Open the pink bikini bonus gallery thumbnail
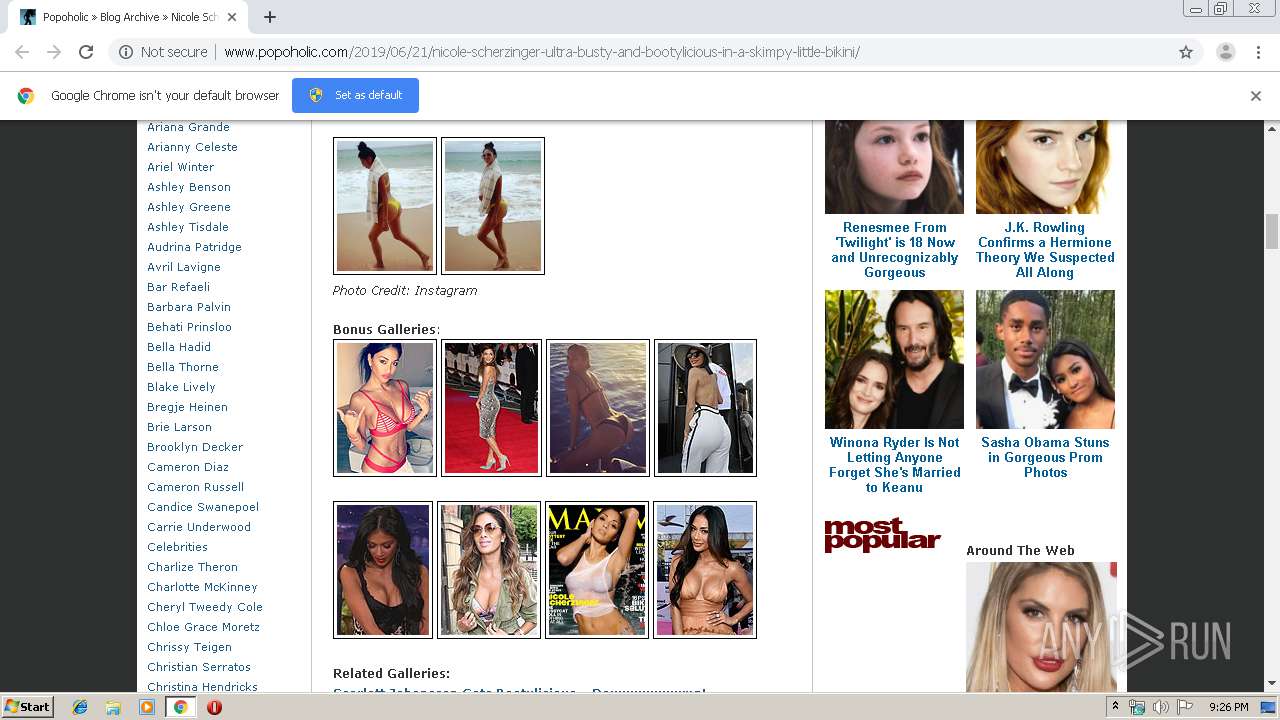Viewport: 1280px width, 720px height. coord(385,408)
